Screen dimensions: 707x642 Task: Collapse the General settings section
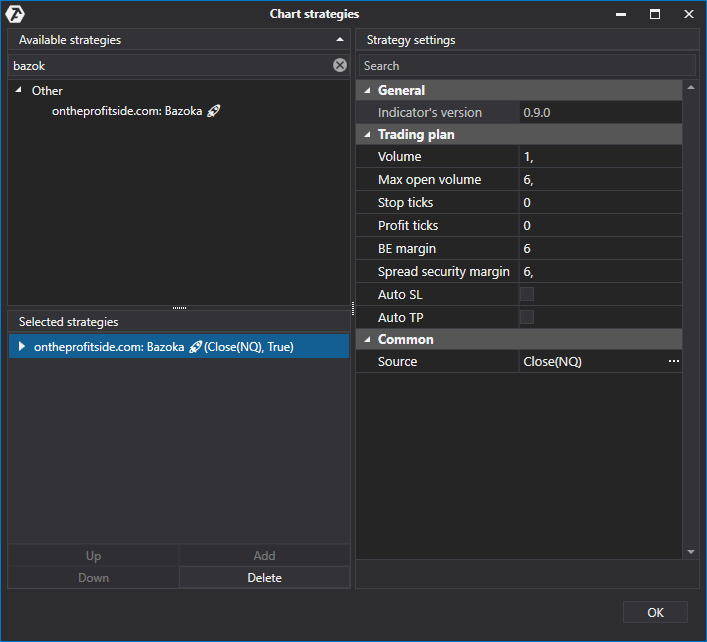coord(367,90)
